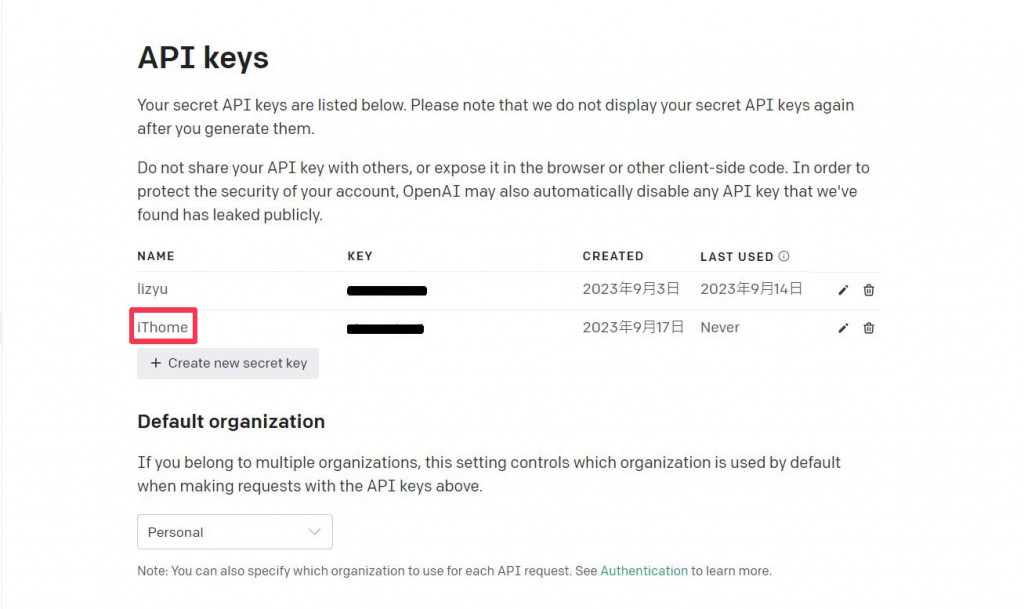Click the plus icon for new secret key

tap(155, 363)
